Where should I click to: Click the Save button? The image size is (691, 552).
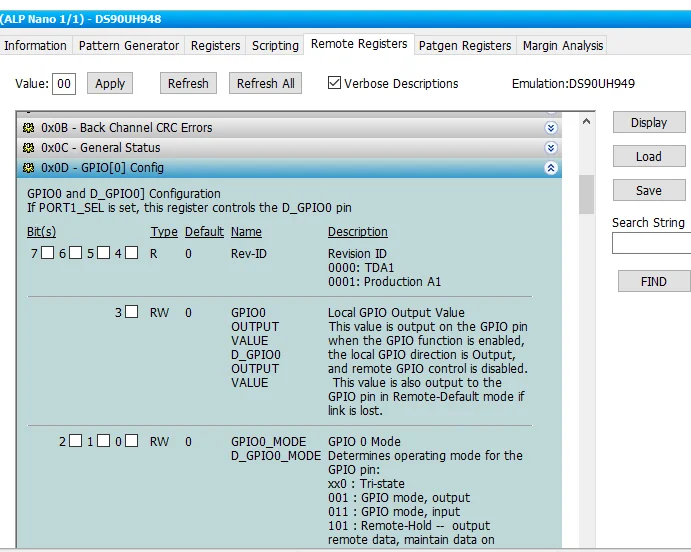click(x=649, y=190)
